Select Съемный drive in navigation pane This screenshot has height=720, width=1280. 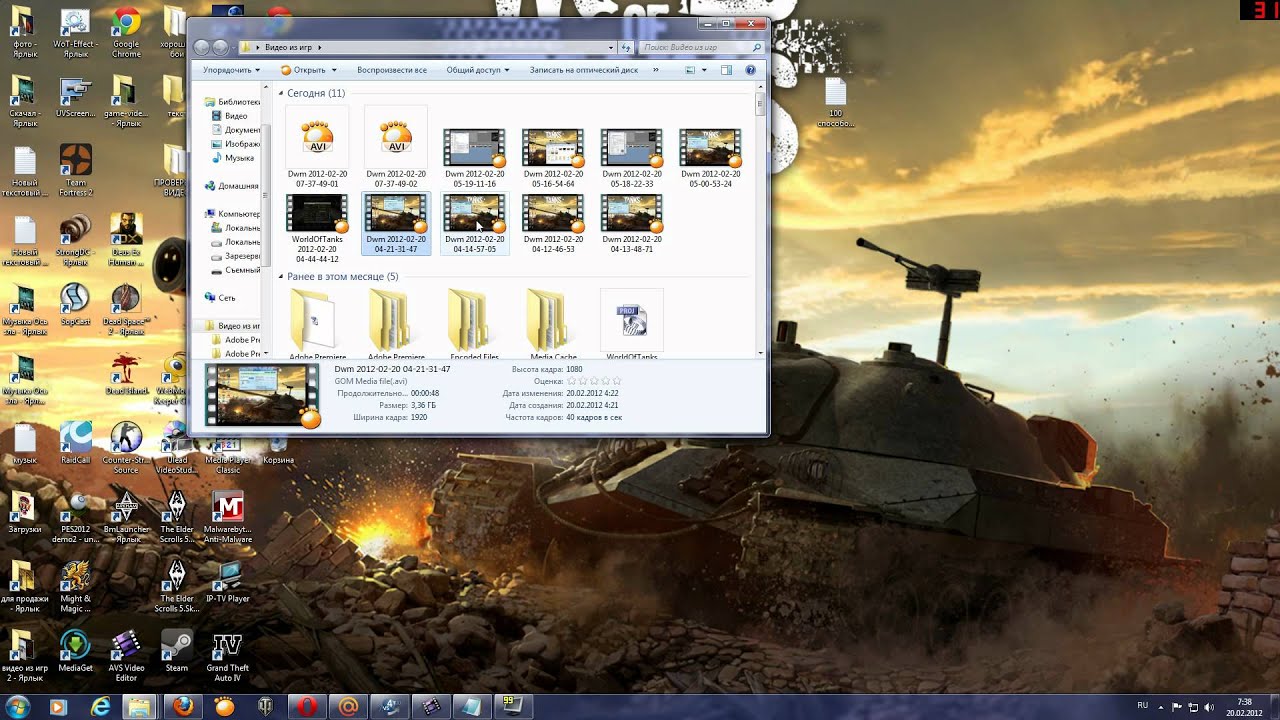click(x=236, y=270)
